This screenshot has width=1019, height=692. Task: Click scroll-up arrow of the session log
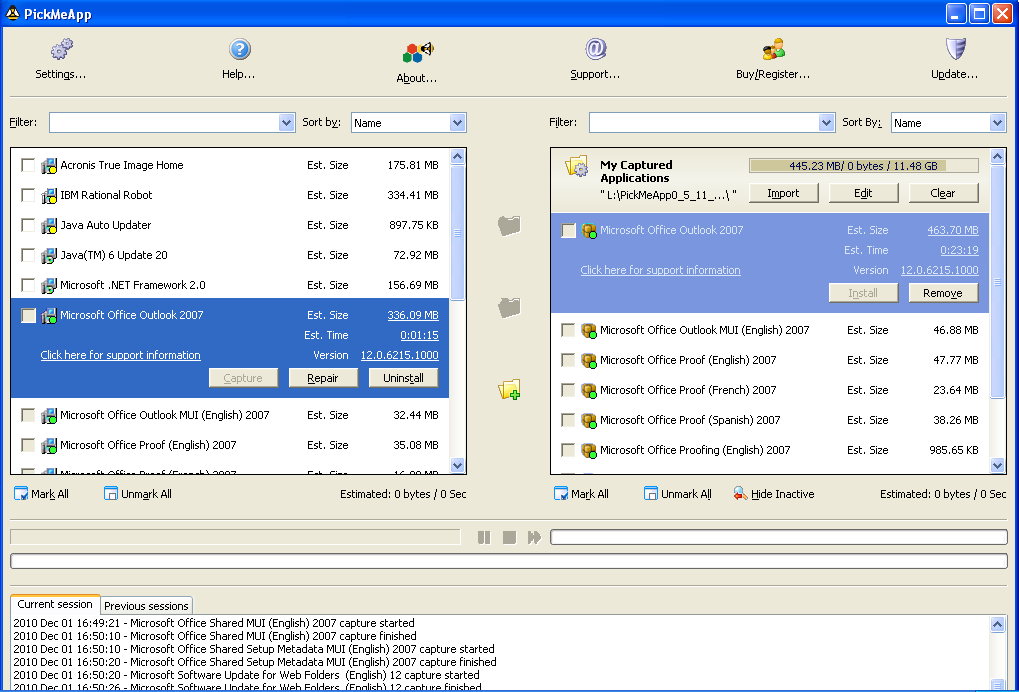coord(998,625)
